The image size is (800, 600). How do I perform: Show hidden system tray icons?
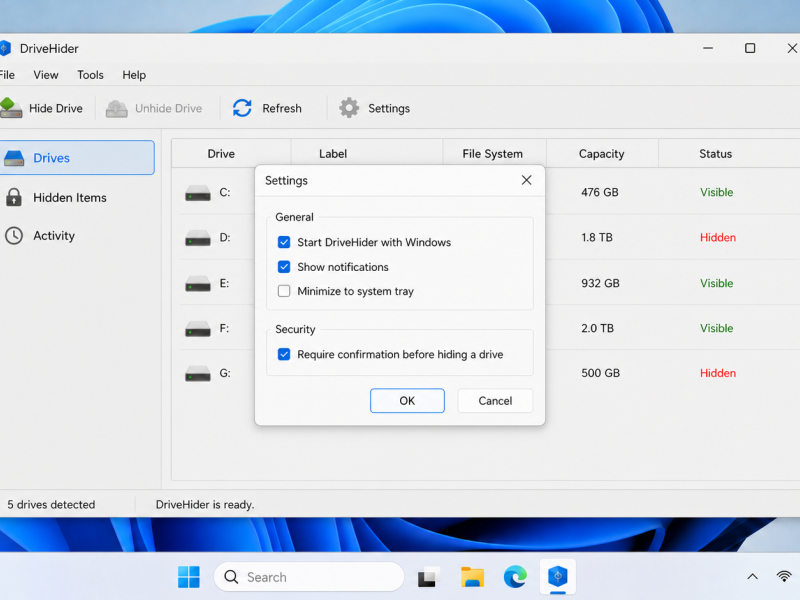753,577
